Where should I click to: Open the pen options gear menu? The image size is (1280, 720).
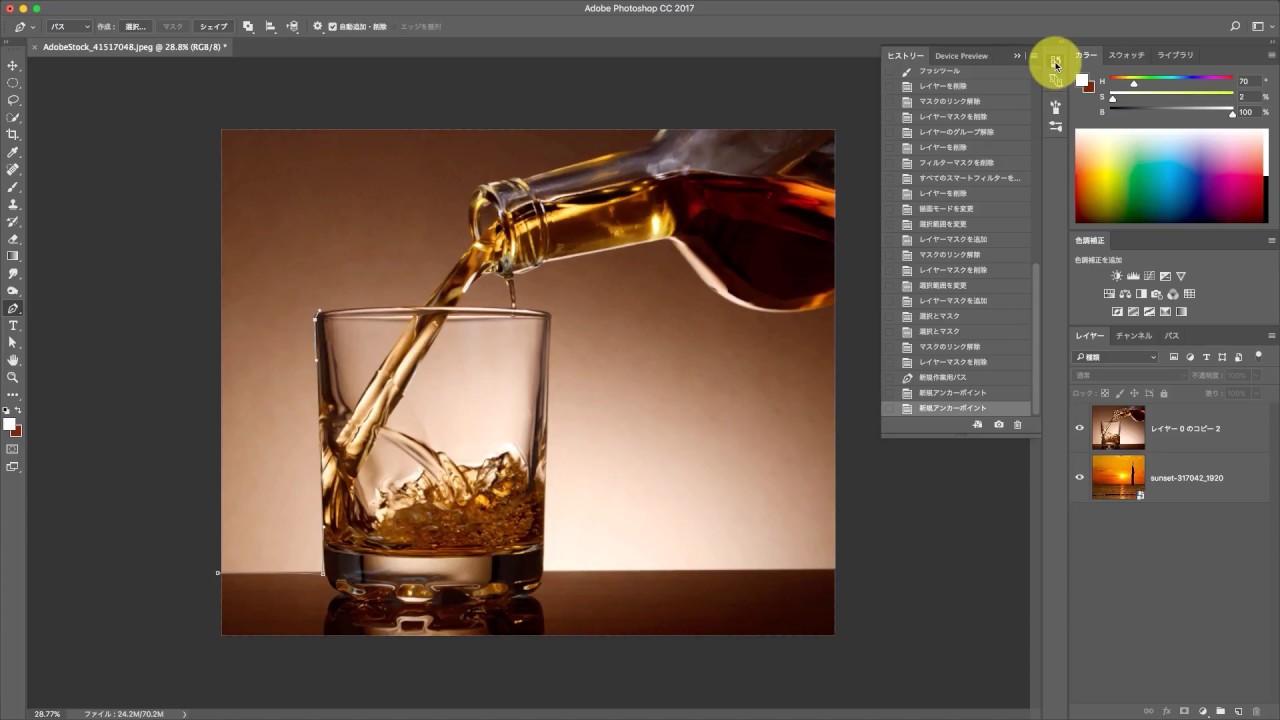pos(318,26)
